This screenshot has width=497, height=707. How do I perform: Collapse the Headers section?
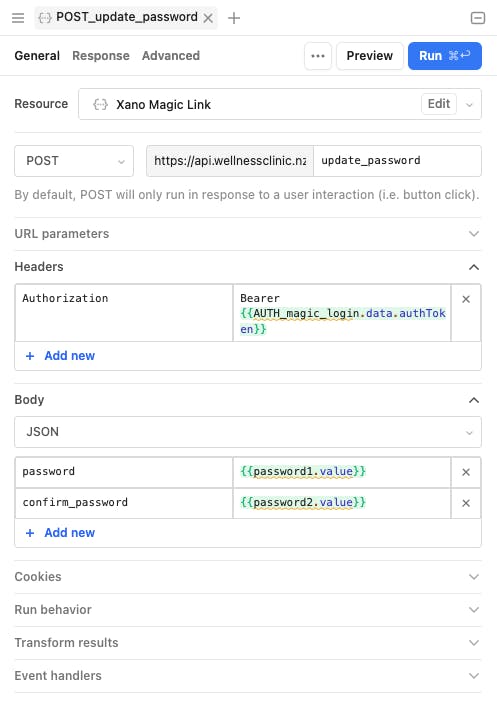(x=474, y=267)
